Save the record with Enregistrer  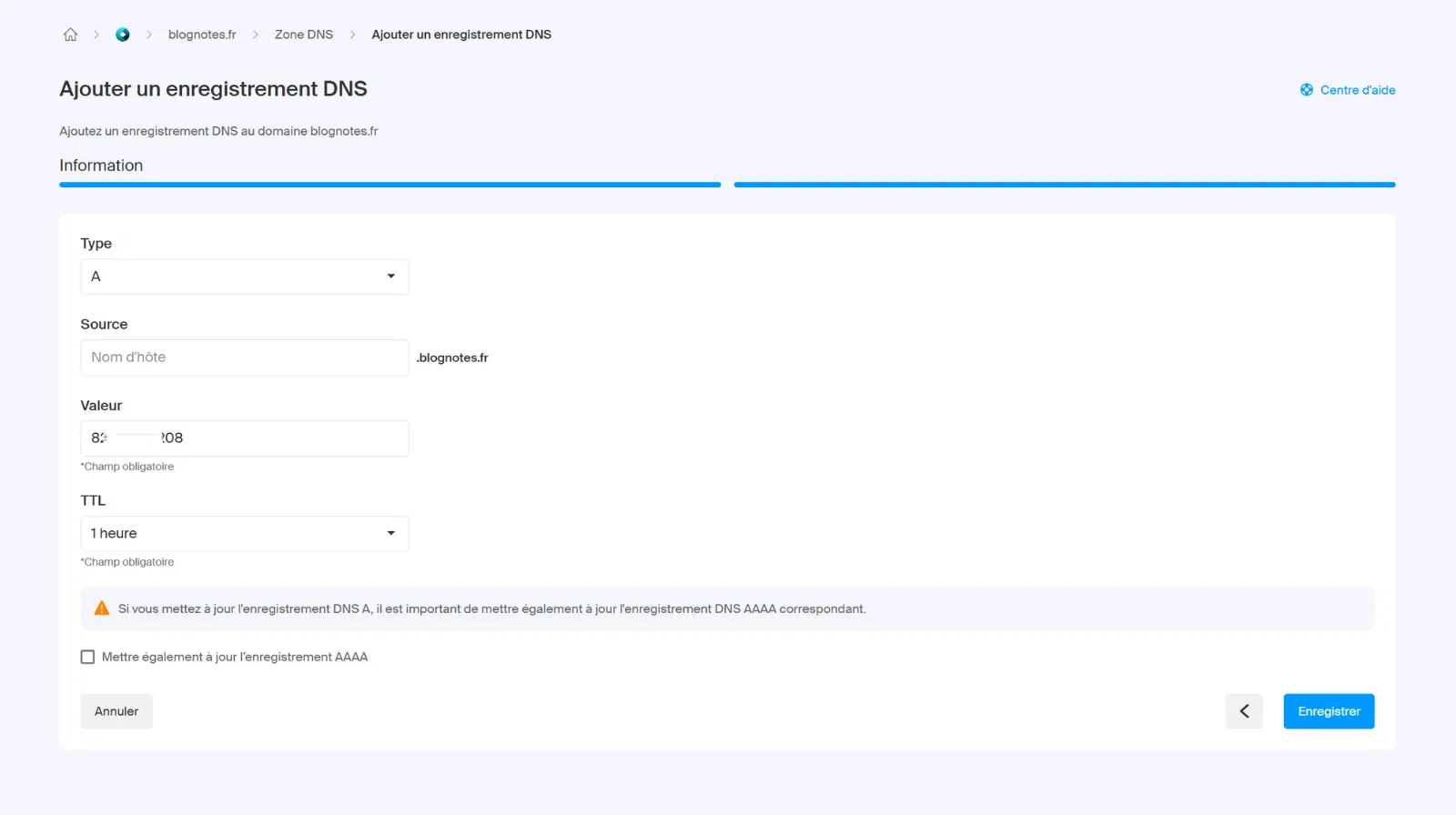coord(1329,711)
